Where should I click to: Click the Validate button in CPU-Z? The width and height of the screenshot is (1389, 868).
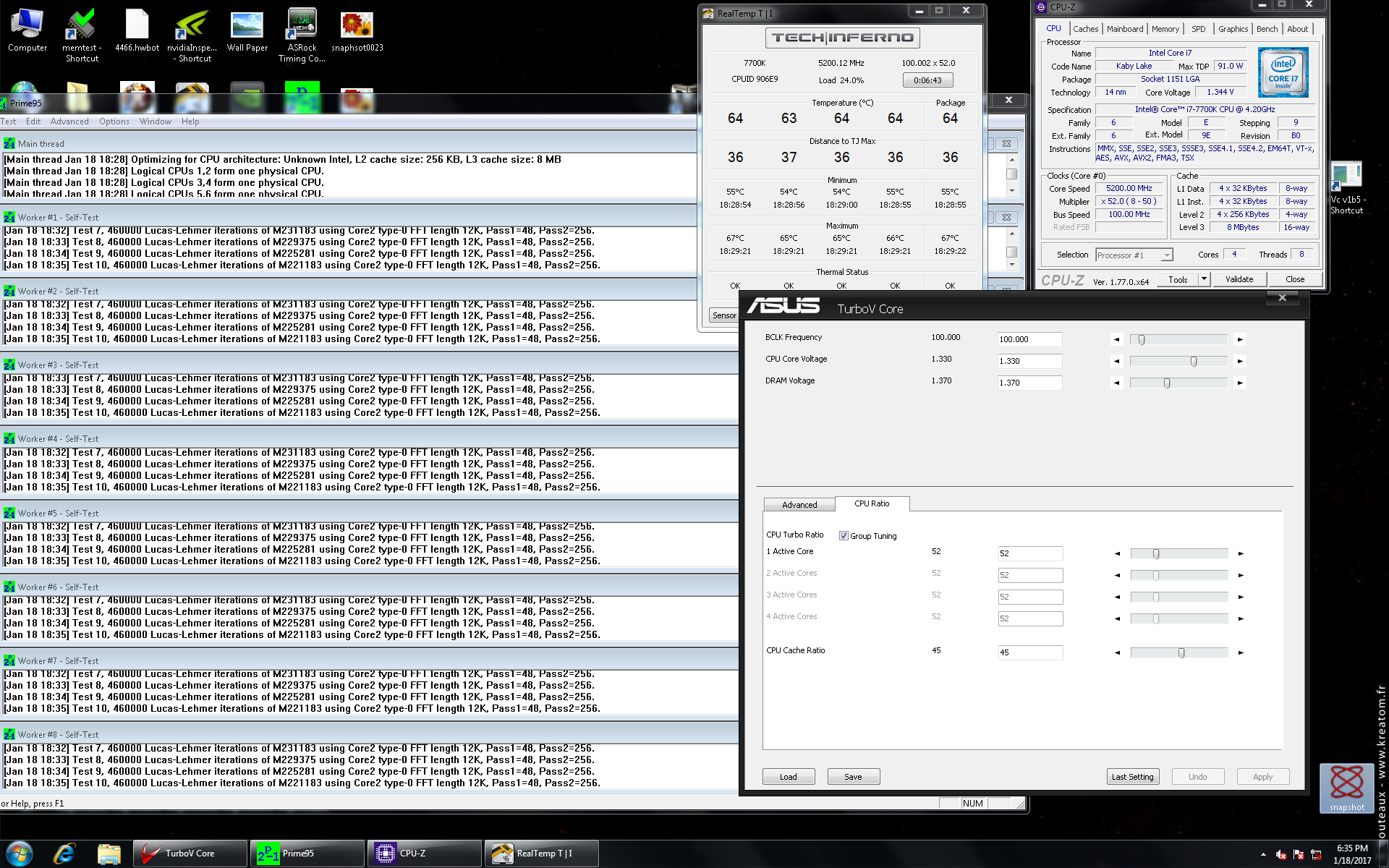coord(1239,279)
